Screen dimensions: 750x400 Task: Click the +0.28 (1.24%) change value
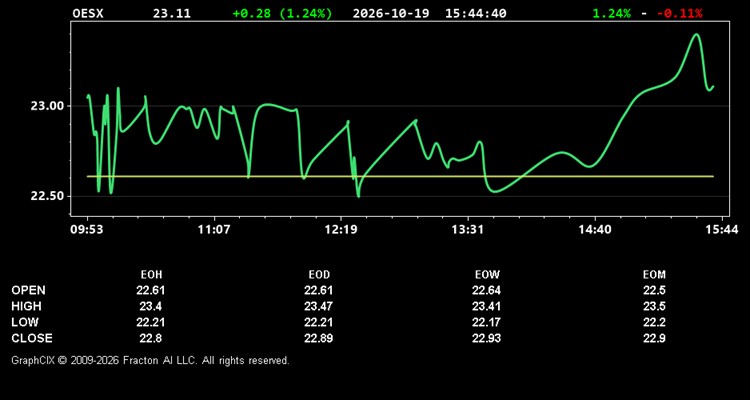pyautogui.click(x=282, y=13)
